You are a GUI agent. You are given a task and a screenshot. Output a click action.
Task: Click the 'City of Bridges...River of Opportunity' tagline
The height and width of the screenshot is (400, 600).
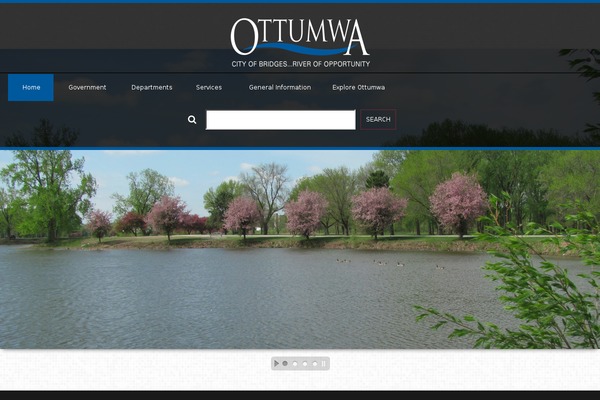click(x=301, y=64)
